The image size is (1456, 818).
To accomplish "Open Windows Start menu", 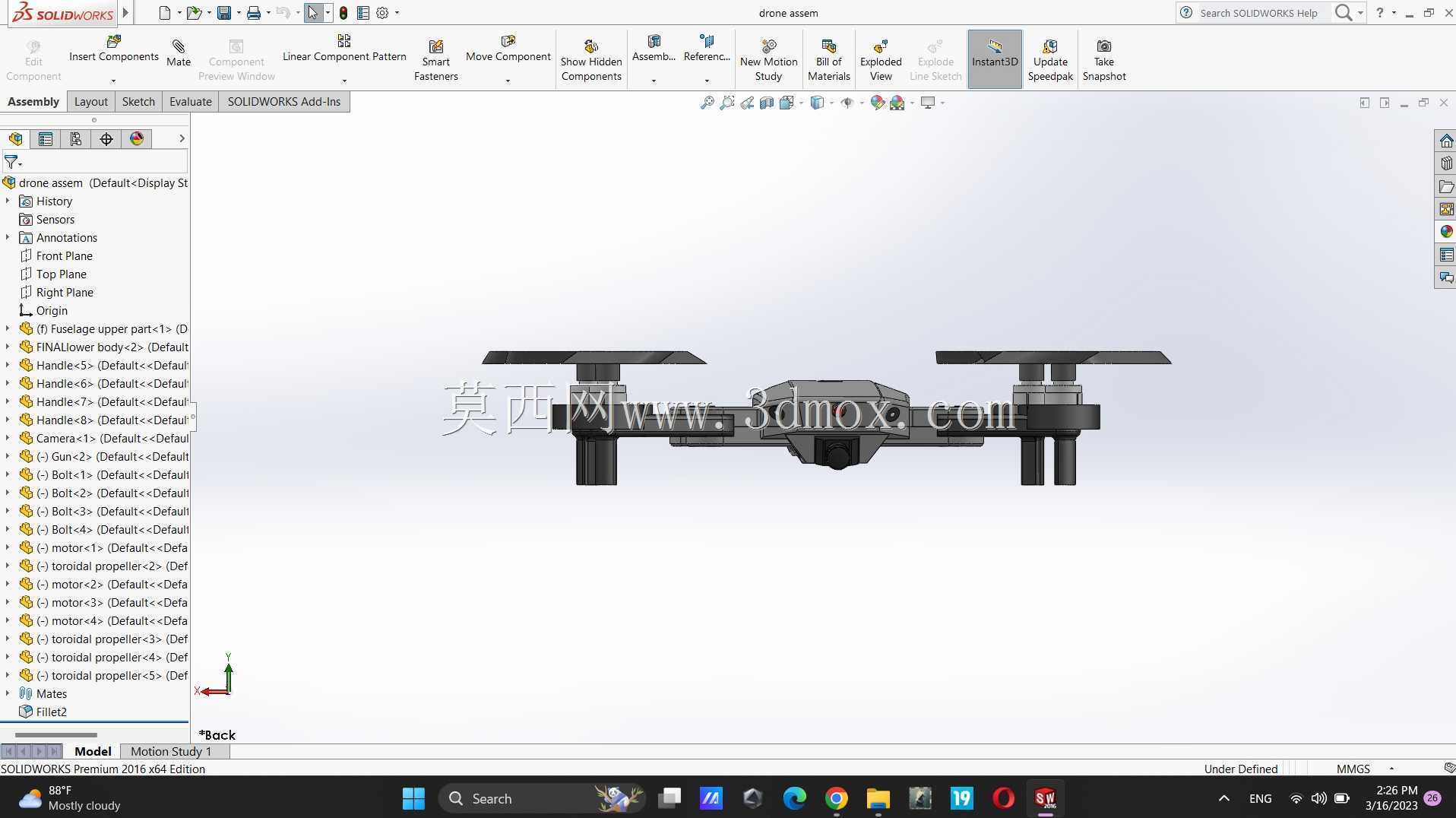I will tap(413, 799).
